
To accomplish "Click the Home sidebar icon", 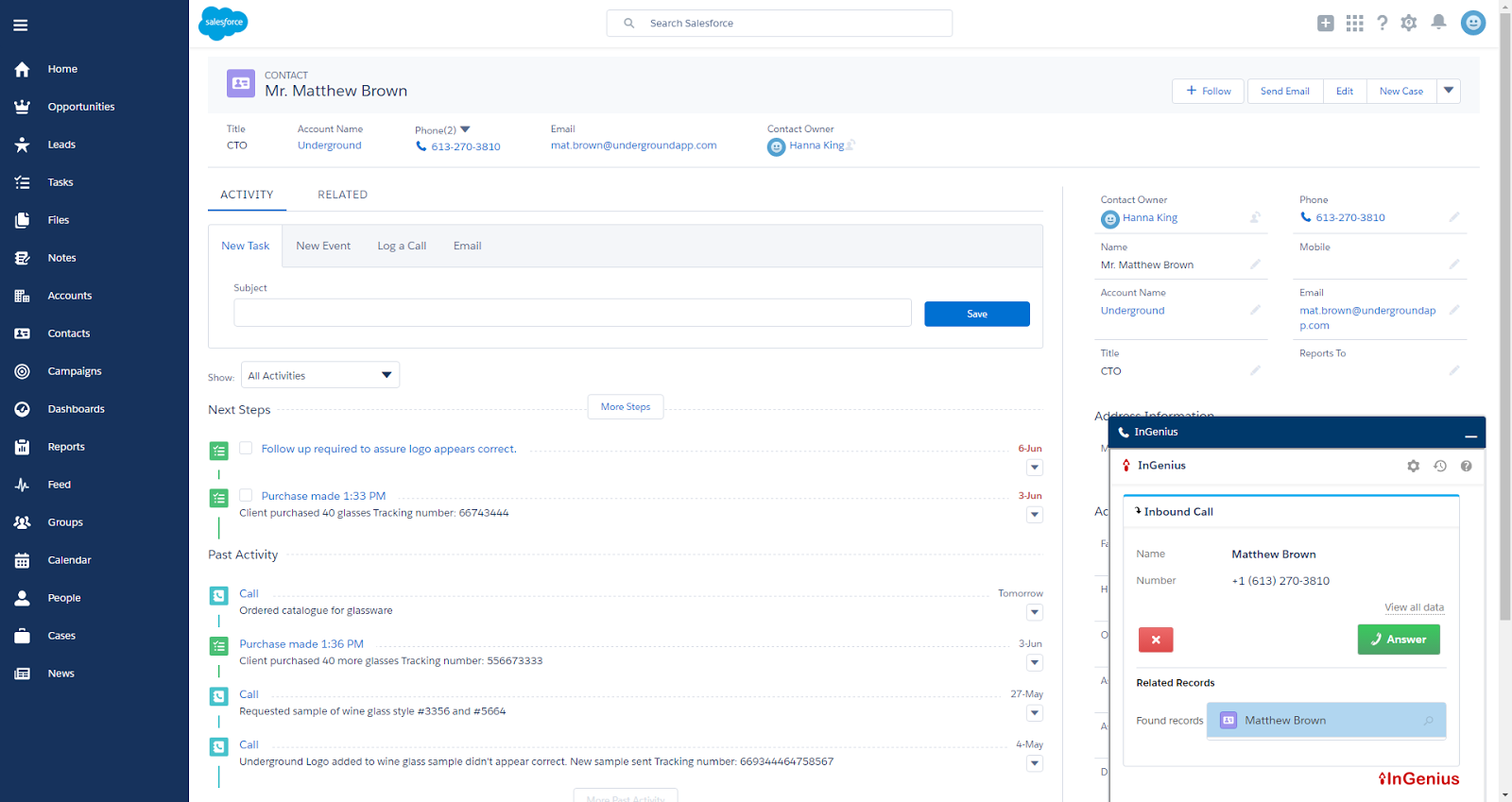I will (x=23, y=69).
